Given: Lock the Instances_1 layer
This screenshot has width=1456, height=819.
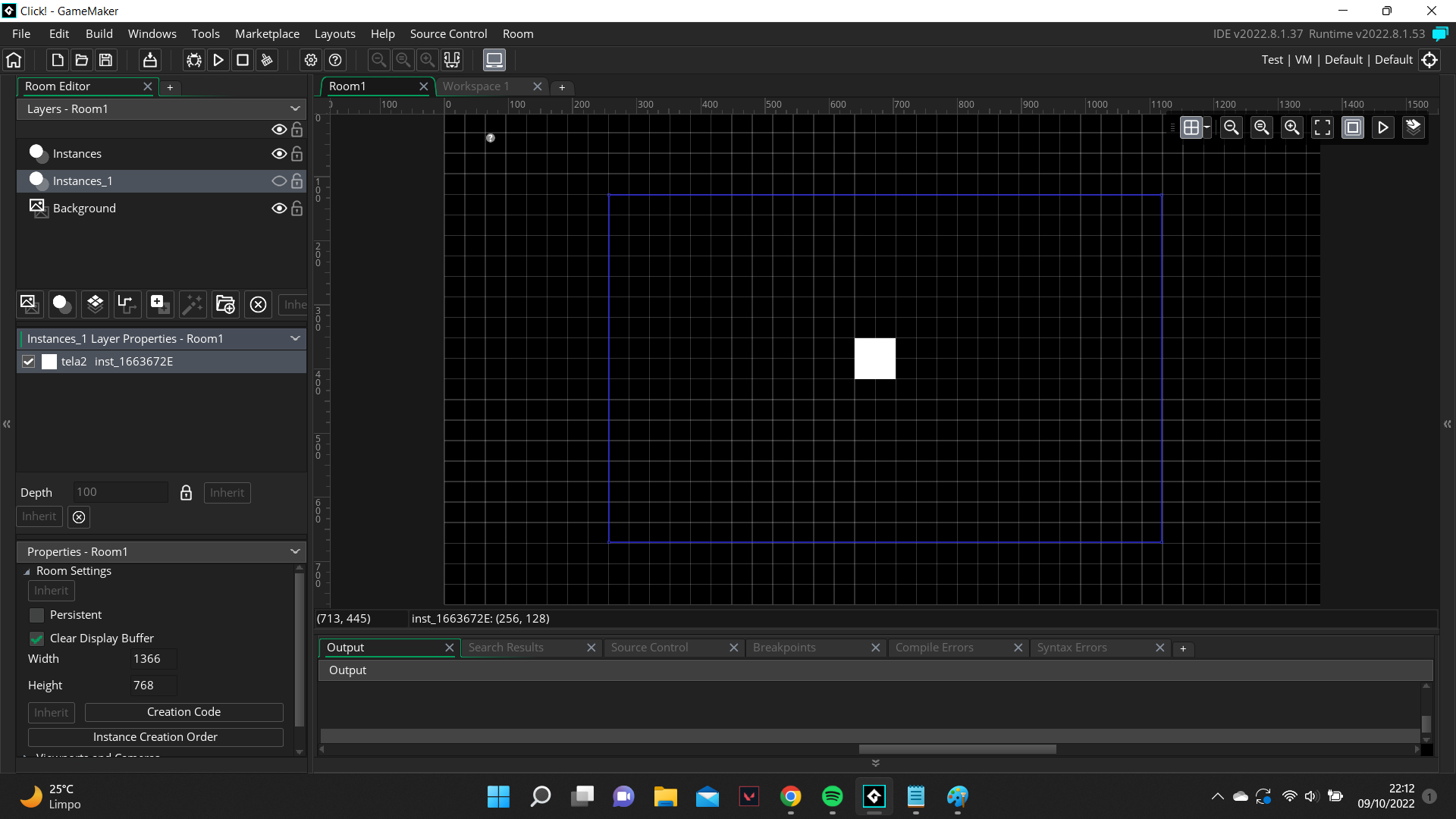Looking at the screenshot, I should coord(297,181).
